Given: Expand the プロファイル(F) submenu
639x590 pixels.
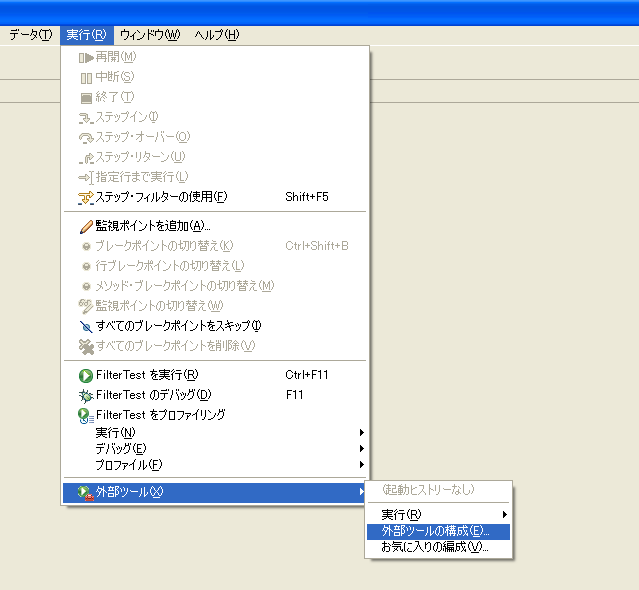Looking at the screenshot, I should point(128,465).
